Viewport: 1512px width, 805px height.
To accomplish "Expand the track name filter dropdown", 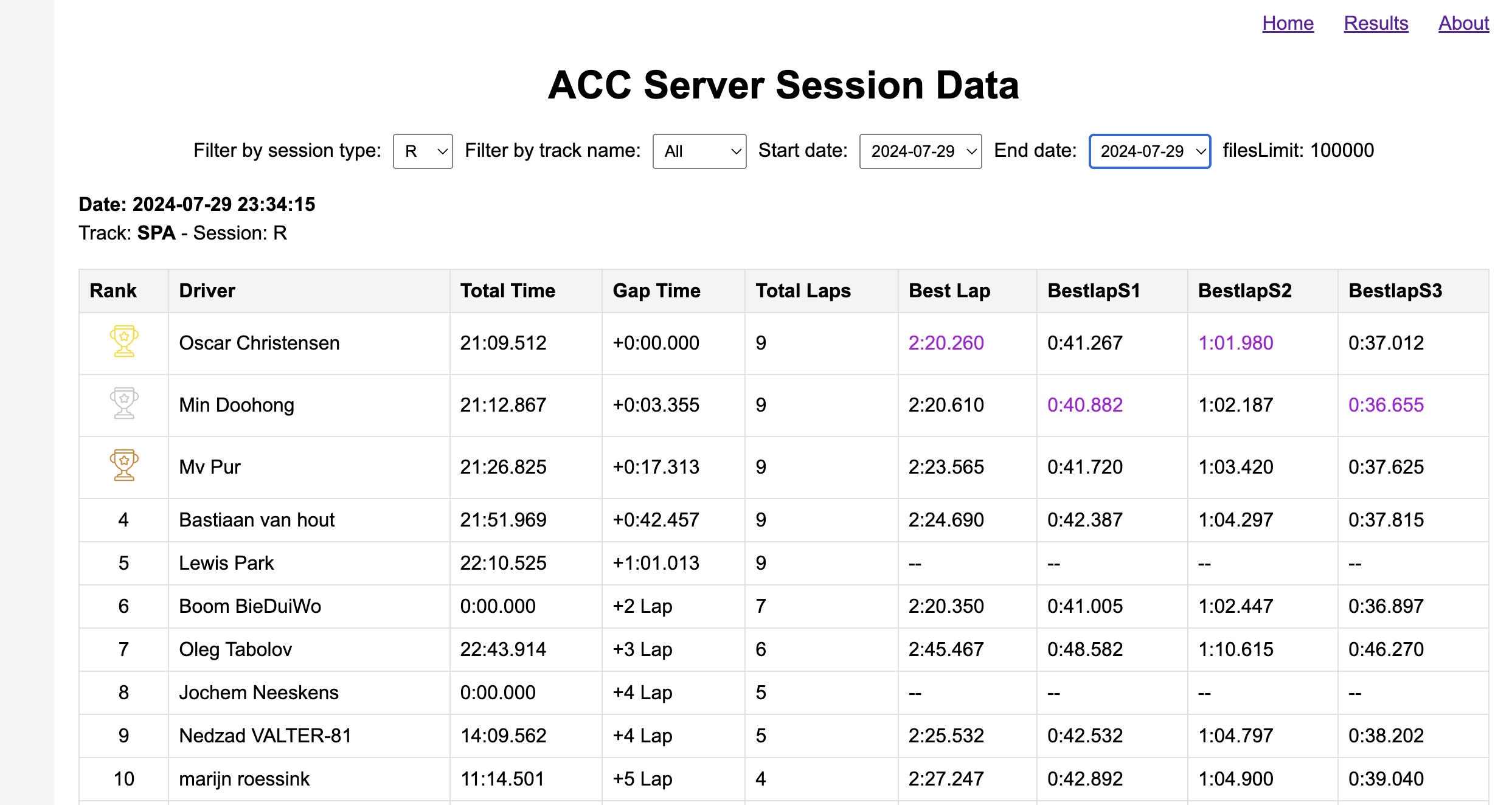I will [x=699, y=151].
